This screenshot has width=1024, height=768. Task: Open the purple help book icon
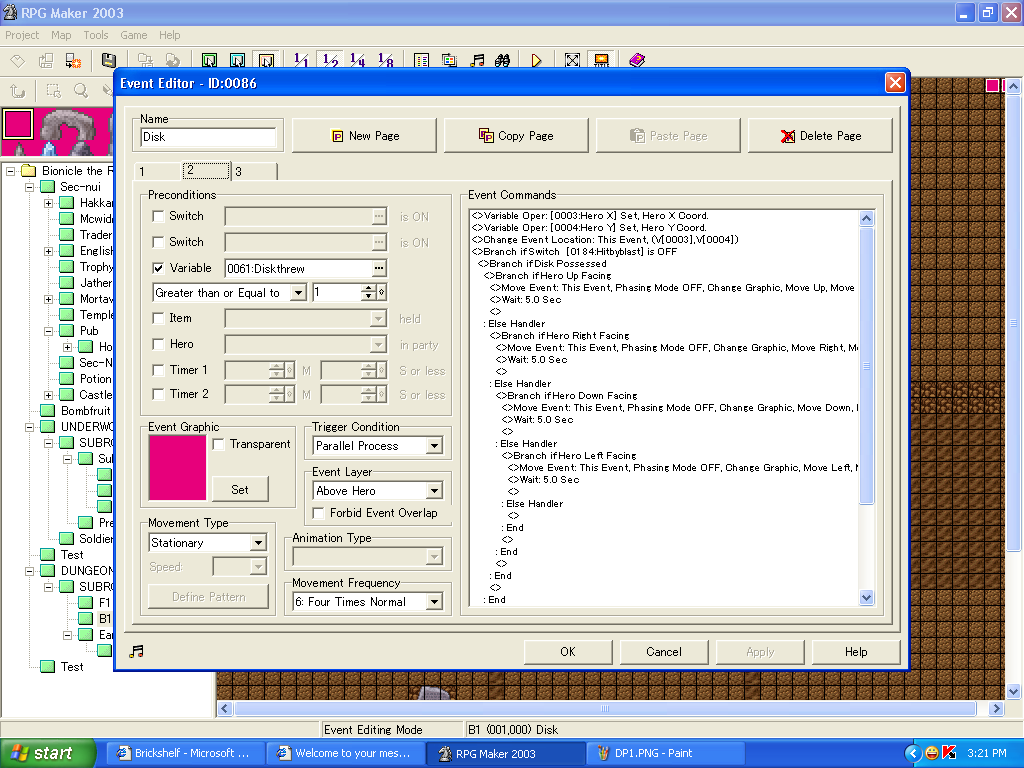tap(637, 61)
